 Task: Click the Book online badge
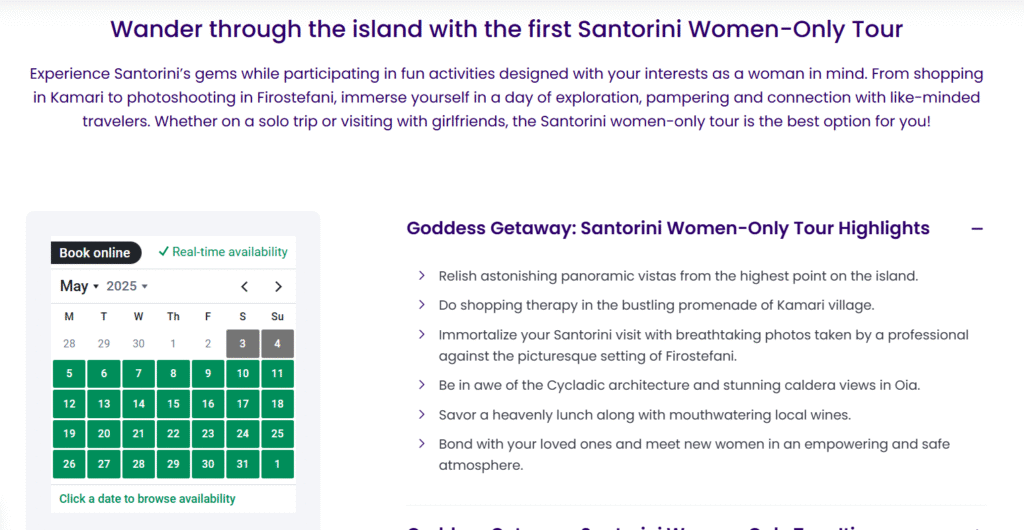coord(95,253)
